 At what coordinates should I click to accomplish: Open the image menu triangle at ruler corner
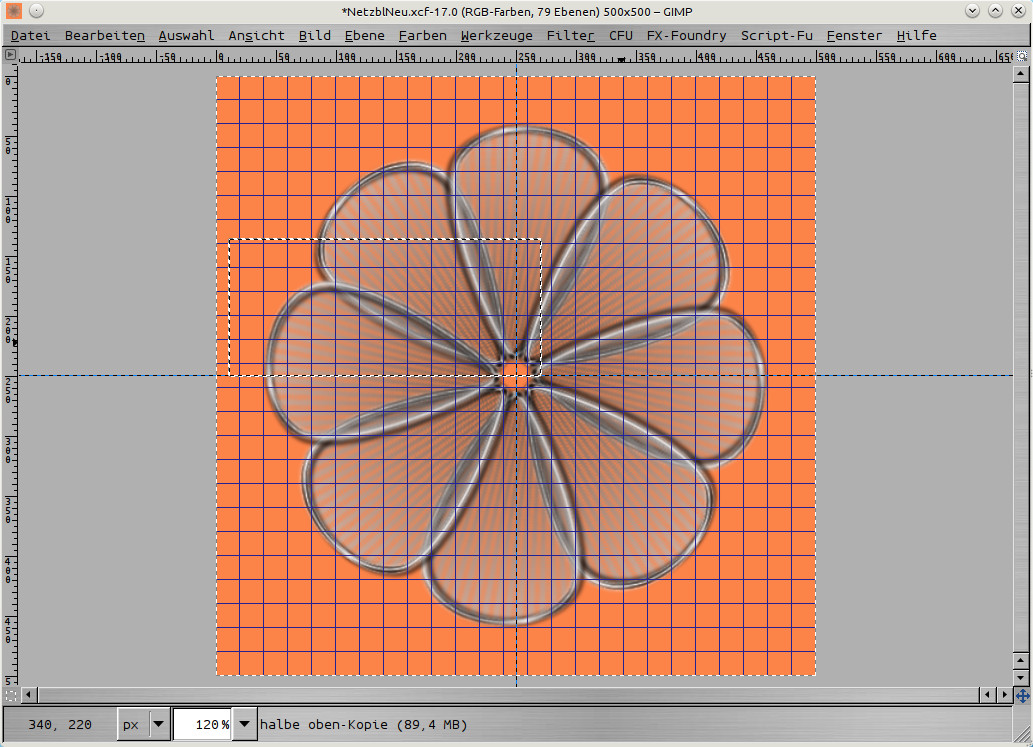pos(10,56)
